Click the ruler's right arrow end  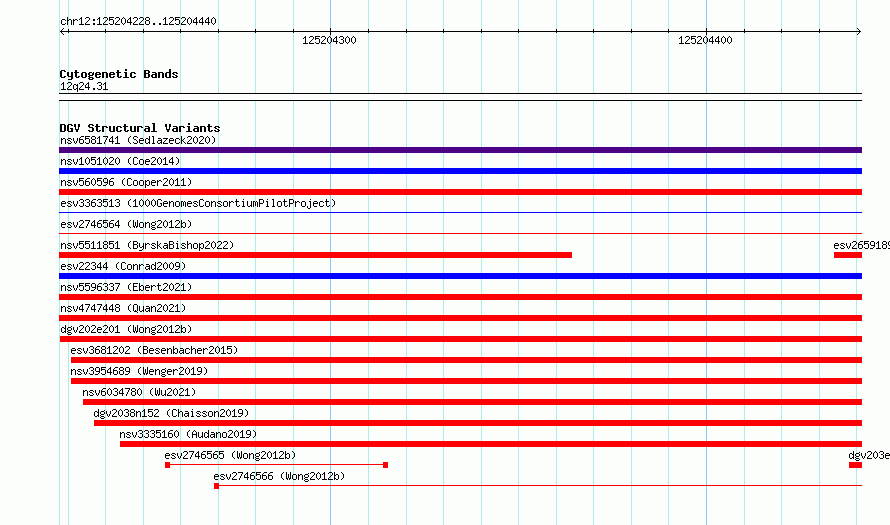pyautogui.click(x=859, y=32)
